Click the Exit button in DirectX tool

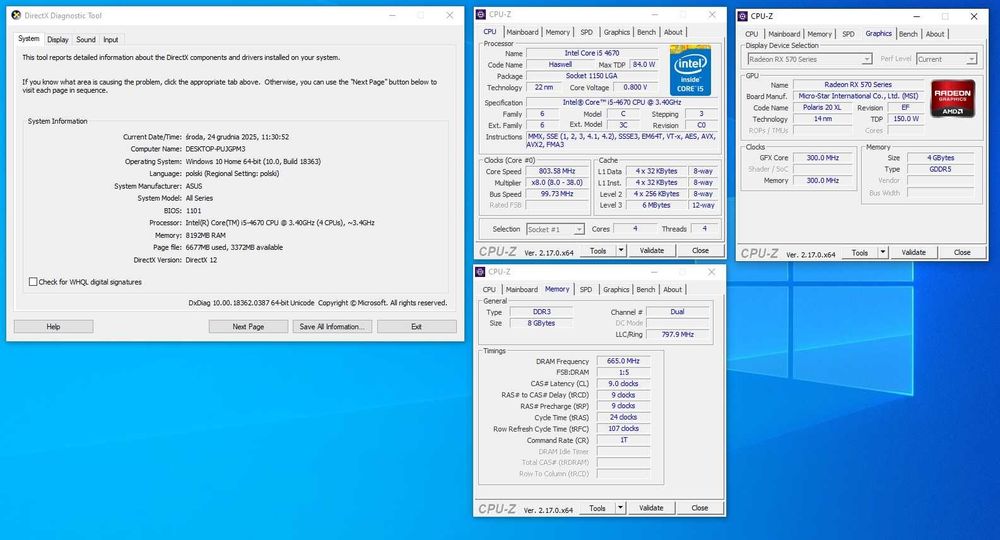click(416, 326)
